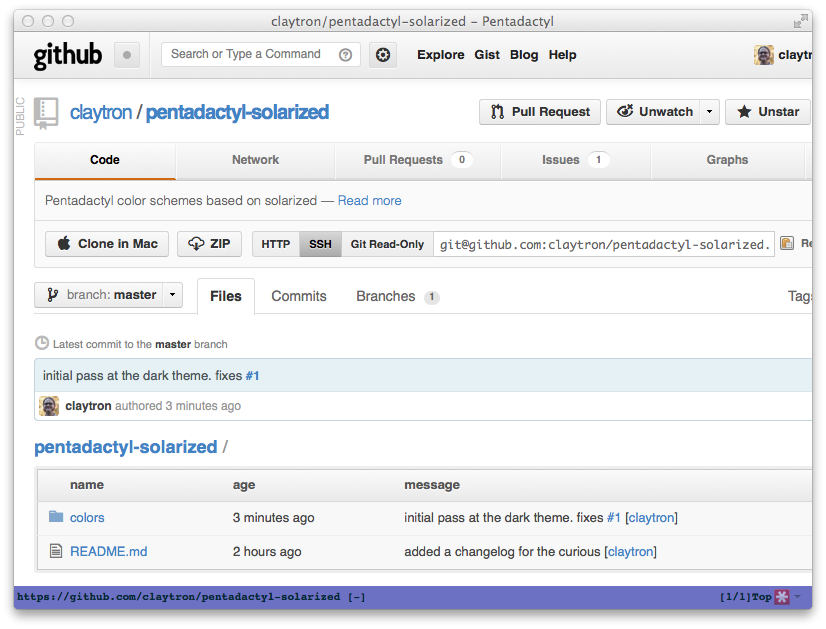This screenshot has width=826, height=629.
Task: Open issue #1 link in latest commit
Action: click(x=252, y=376)
